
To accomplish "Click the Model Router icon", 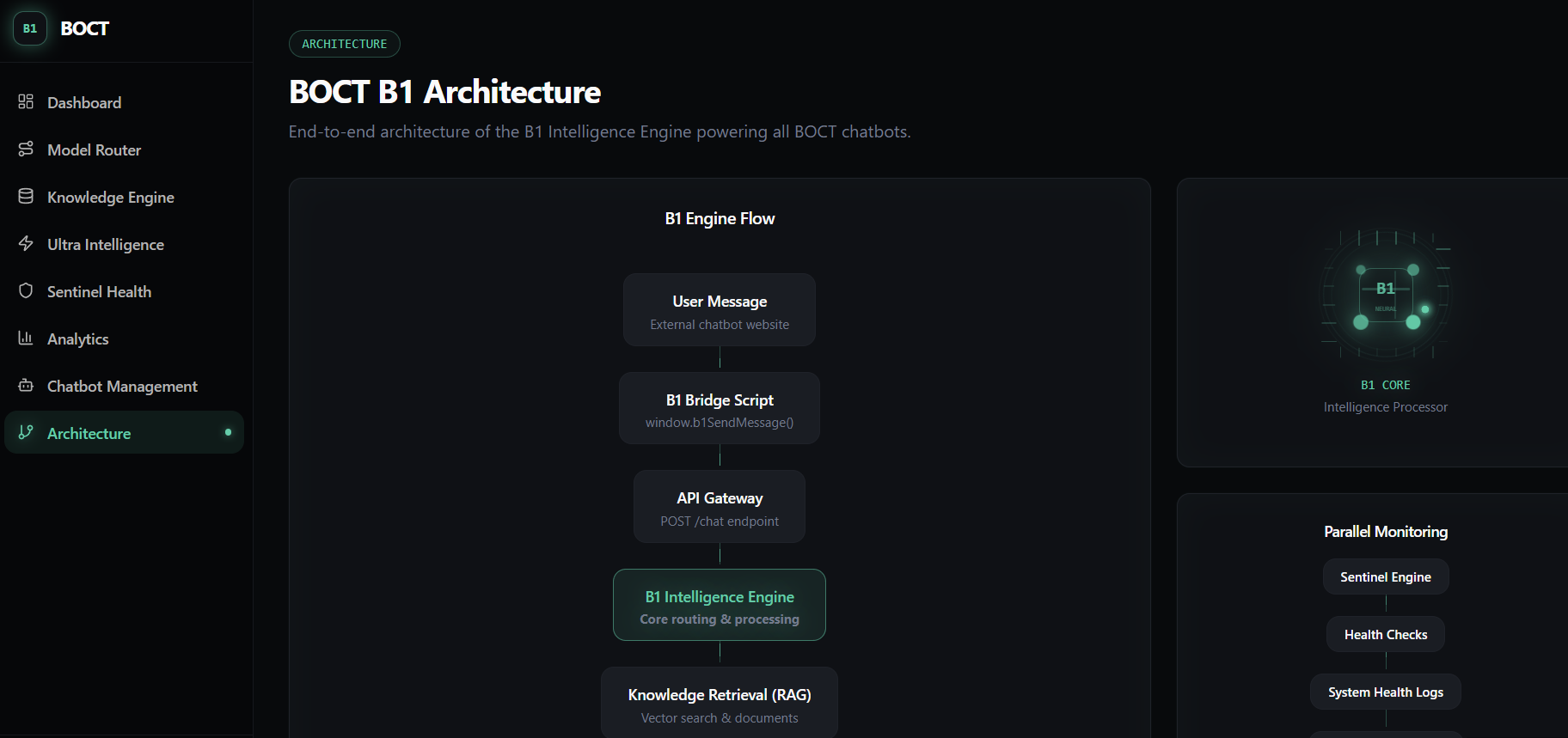I will pyautogui.click(x=26, y=149).
